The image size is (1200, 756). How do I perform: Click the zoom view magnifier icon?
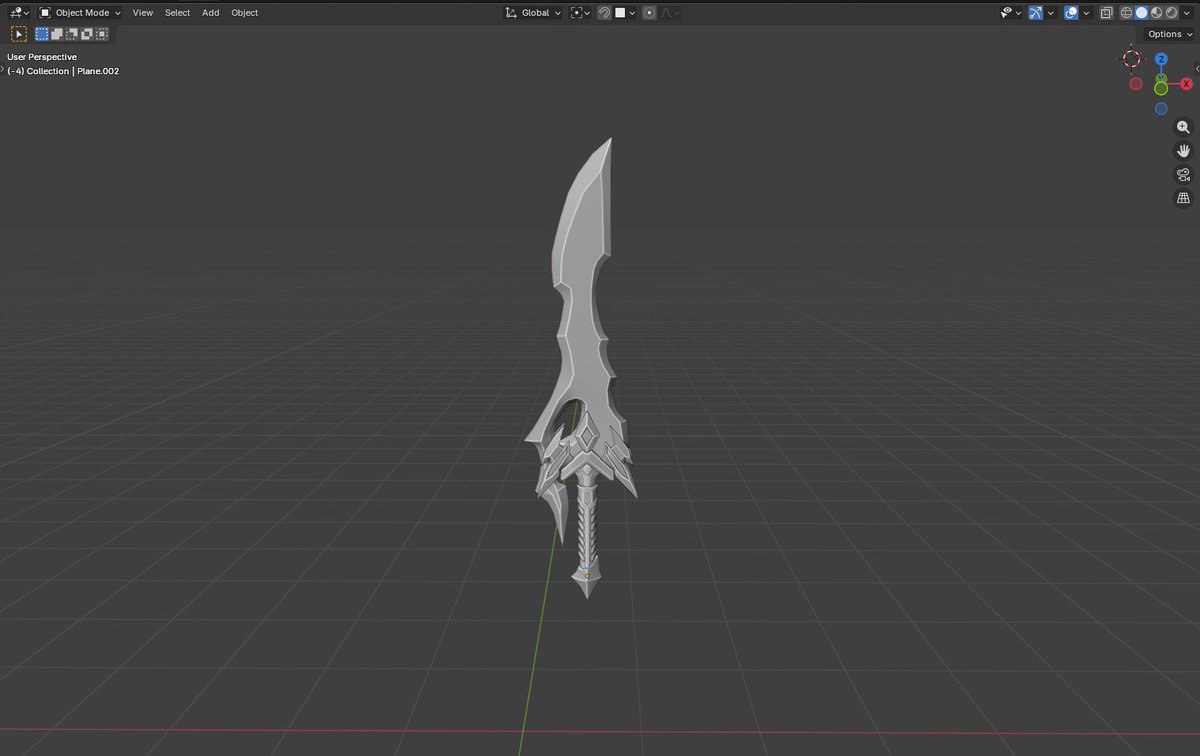[x=1184, y=127]
